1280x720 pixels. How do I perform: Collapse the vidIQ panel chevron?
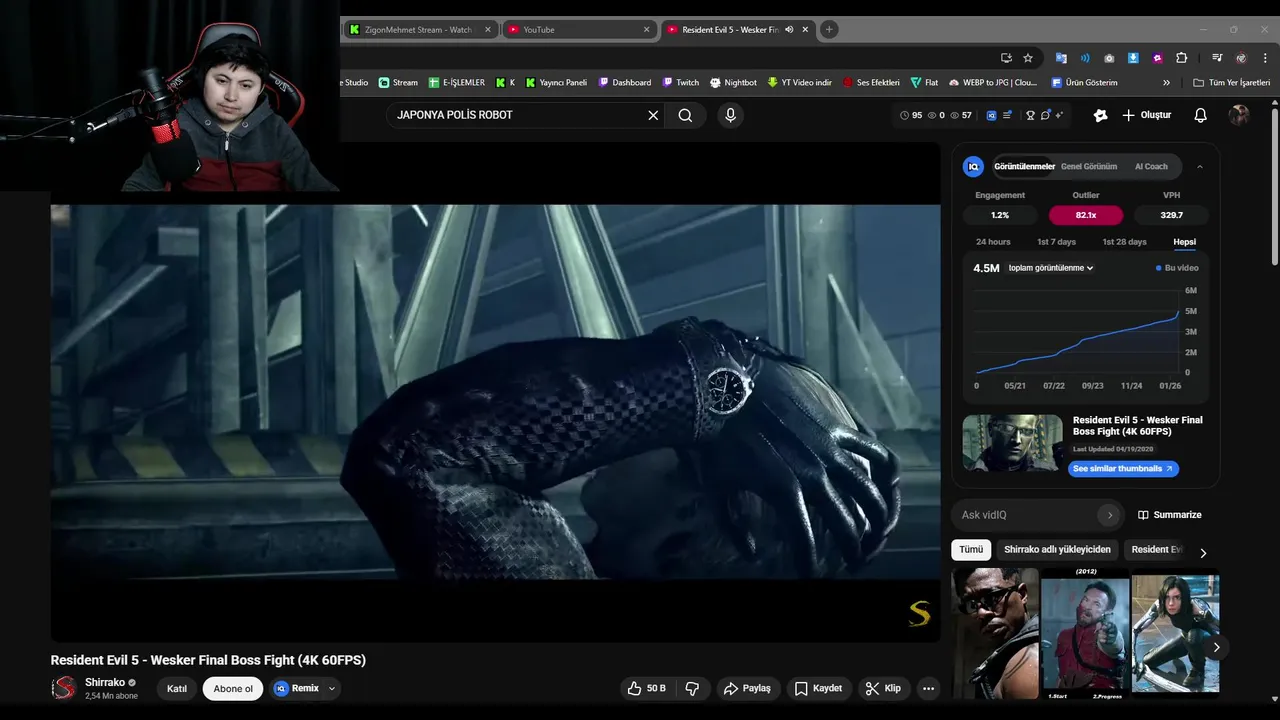(x=1200, y=167)
